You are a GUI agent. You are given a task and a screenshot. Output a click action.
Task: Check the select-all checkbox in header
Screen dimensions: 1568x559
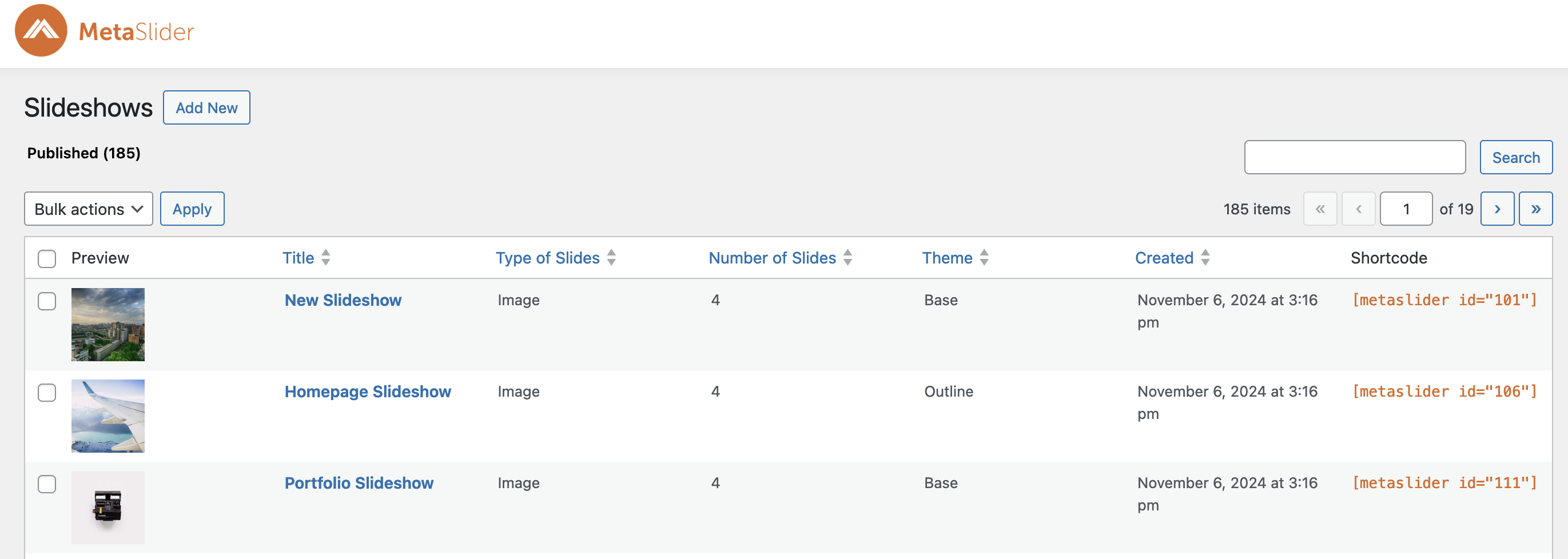tap(47, 258)
